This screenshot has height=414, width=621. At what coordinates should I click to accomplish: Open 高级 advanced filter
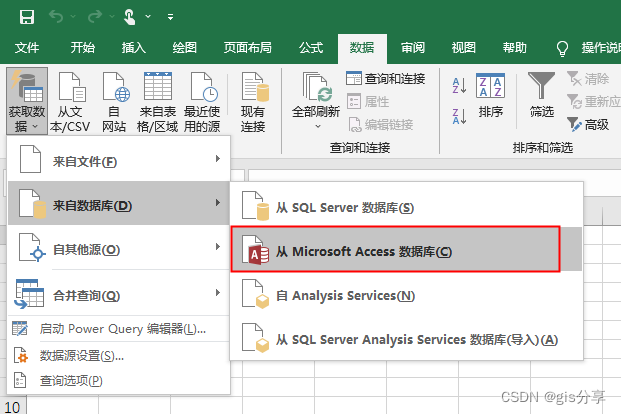588,125
